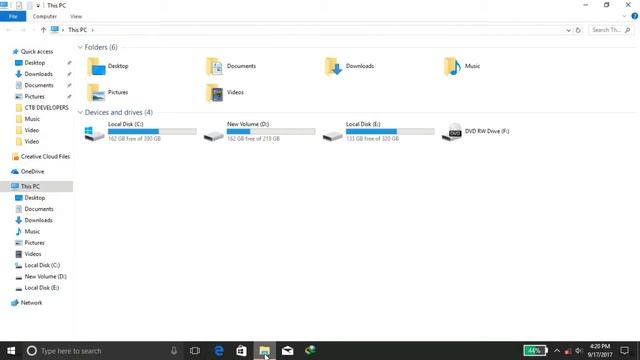Open the Quick Access Toolbar customize dropdown
This screenshot has width=640, height=360.
(38, 6)
